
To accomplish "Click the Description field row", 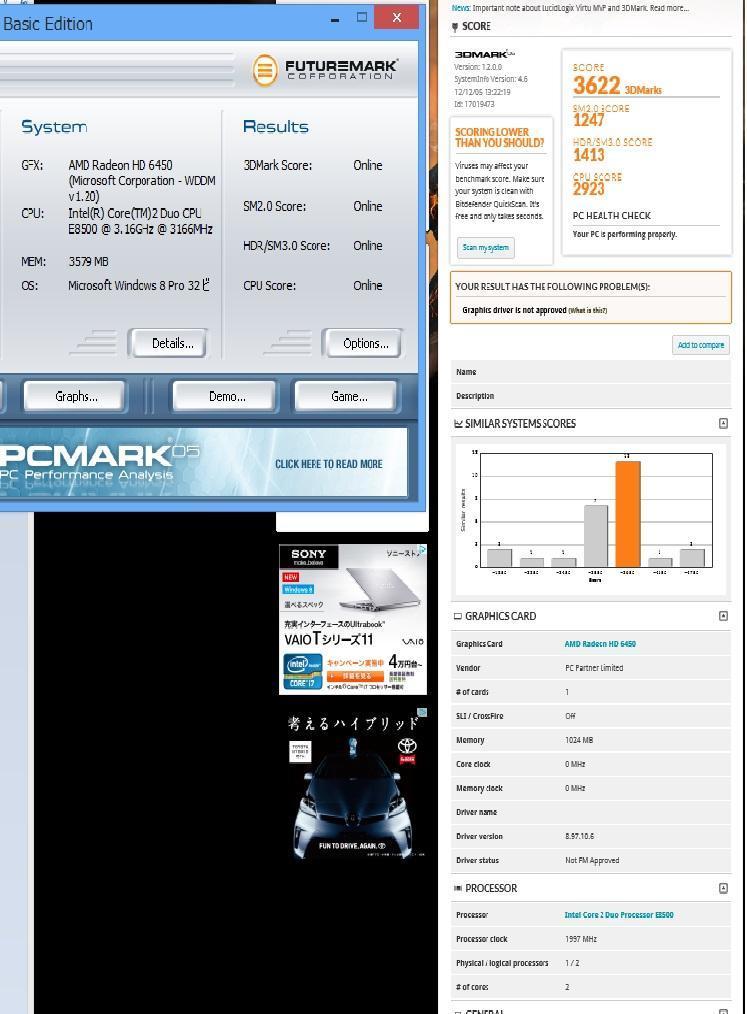I will pos(590,396).
